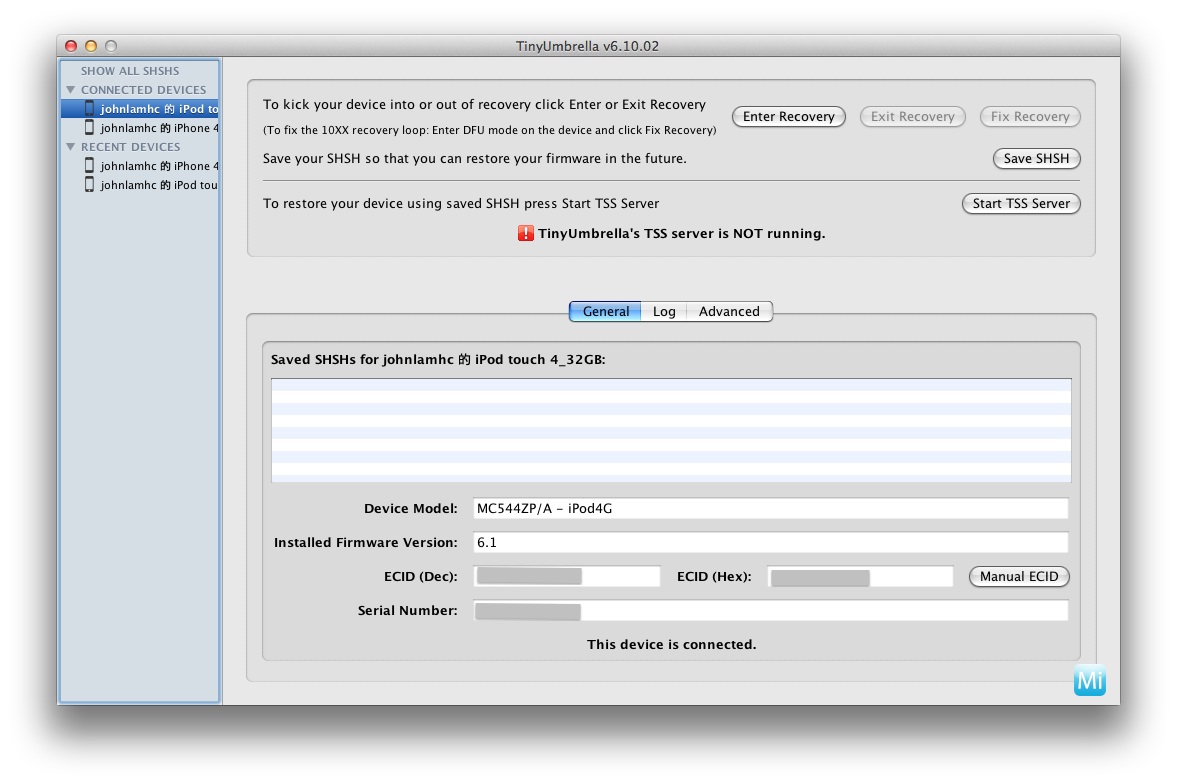Screen dimensions: 1177x784
Task: Click the Device Model field
Action: tap(770, 508)
